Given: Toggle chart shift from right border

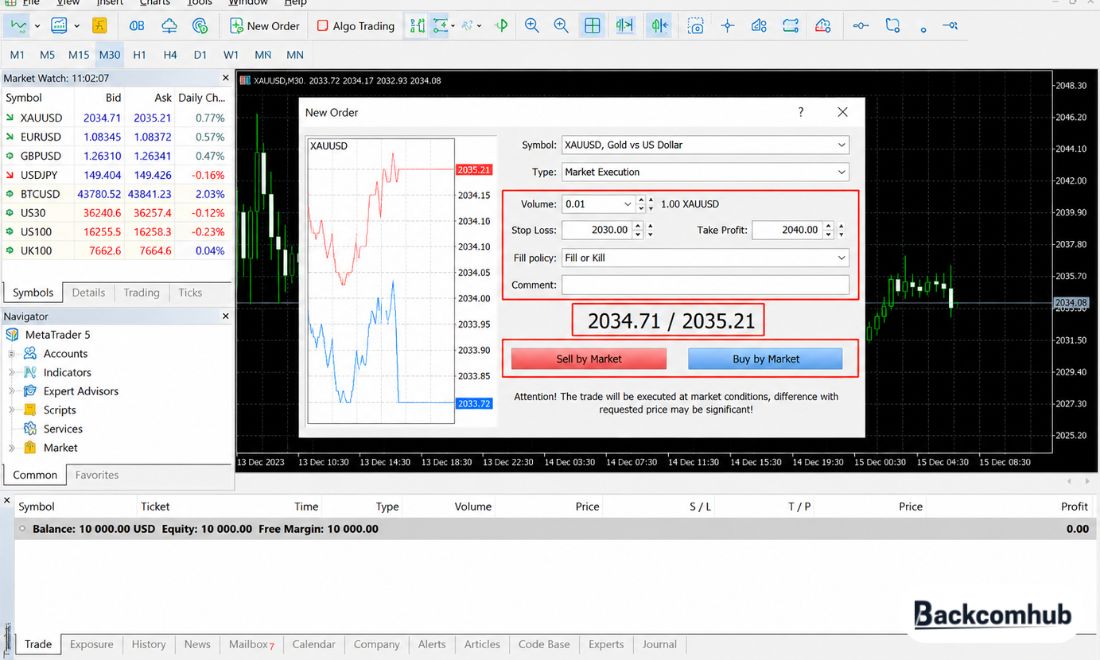Looking at the screenshot, I should [x=659, y=26].
